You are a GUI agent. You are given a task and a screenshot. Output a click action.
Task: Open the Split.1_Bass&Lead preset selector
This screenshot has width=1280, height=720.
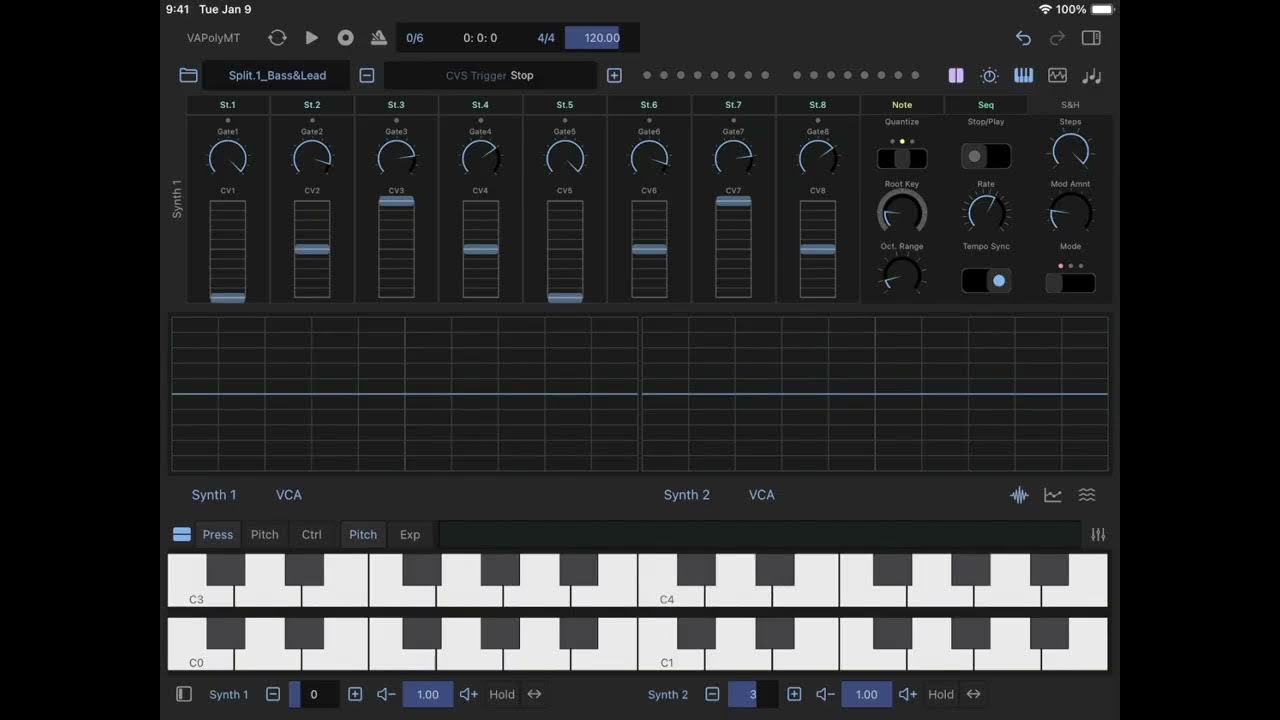(x=277, y=75)
